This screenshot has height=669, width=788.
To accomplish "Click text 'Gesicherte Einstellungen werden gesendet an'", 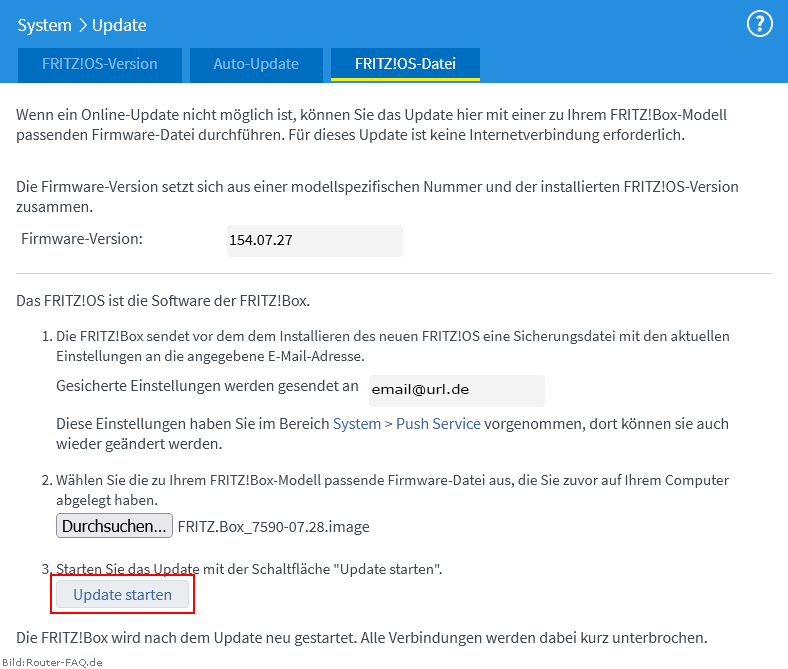I will [207, 386].
